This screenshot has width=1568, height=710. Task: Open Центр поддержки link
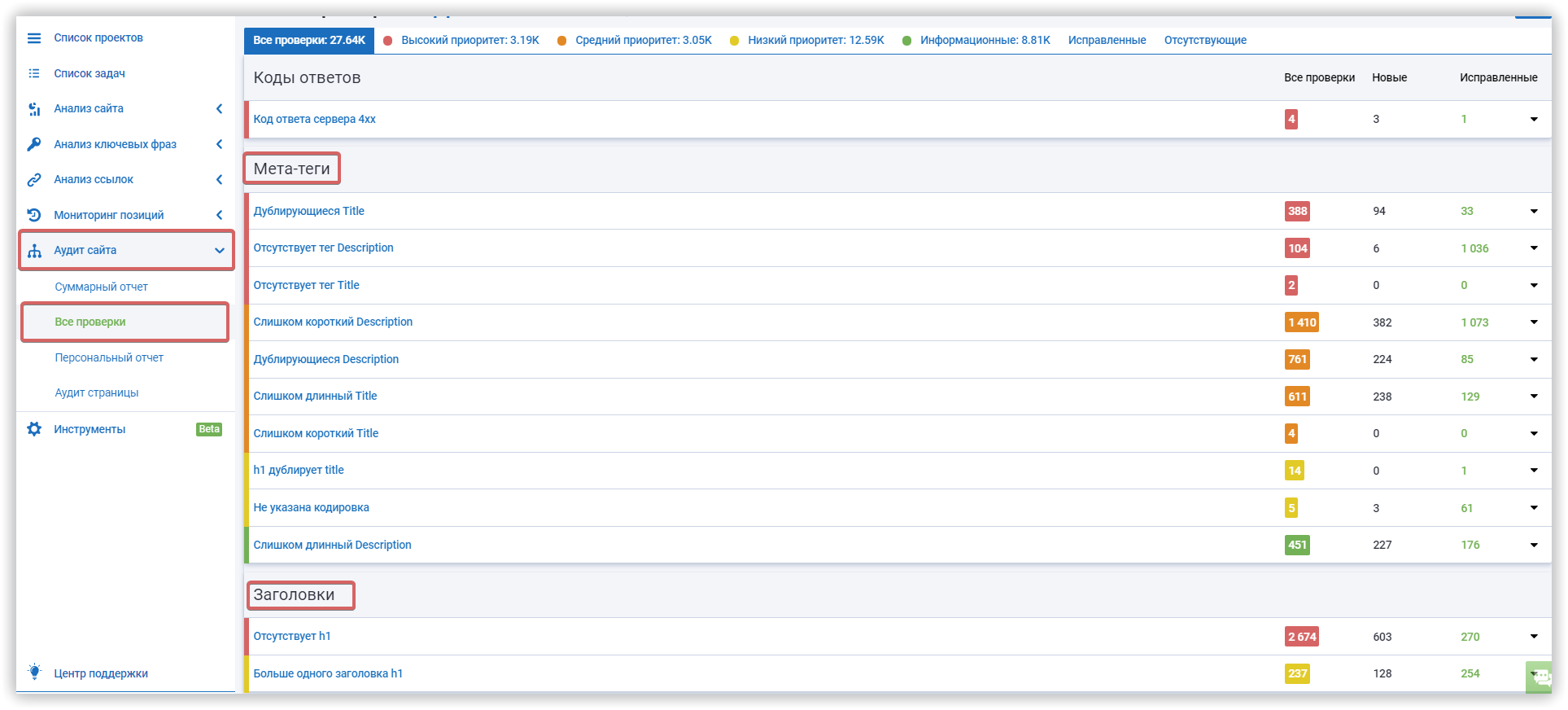101,674
